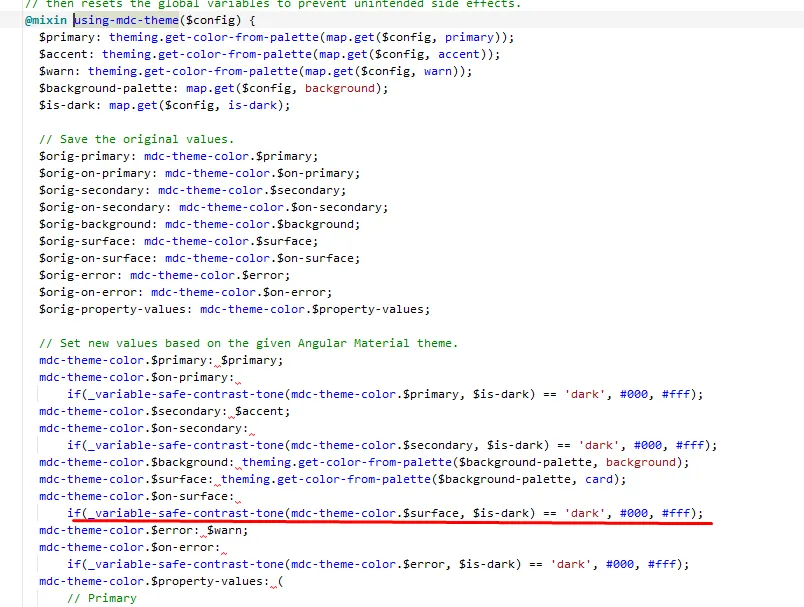Image resolution: width=804 pixels, height=607 pixels.
Task: Click the $orig-primary assignment line
Action: [178, 156]
